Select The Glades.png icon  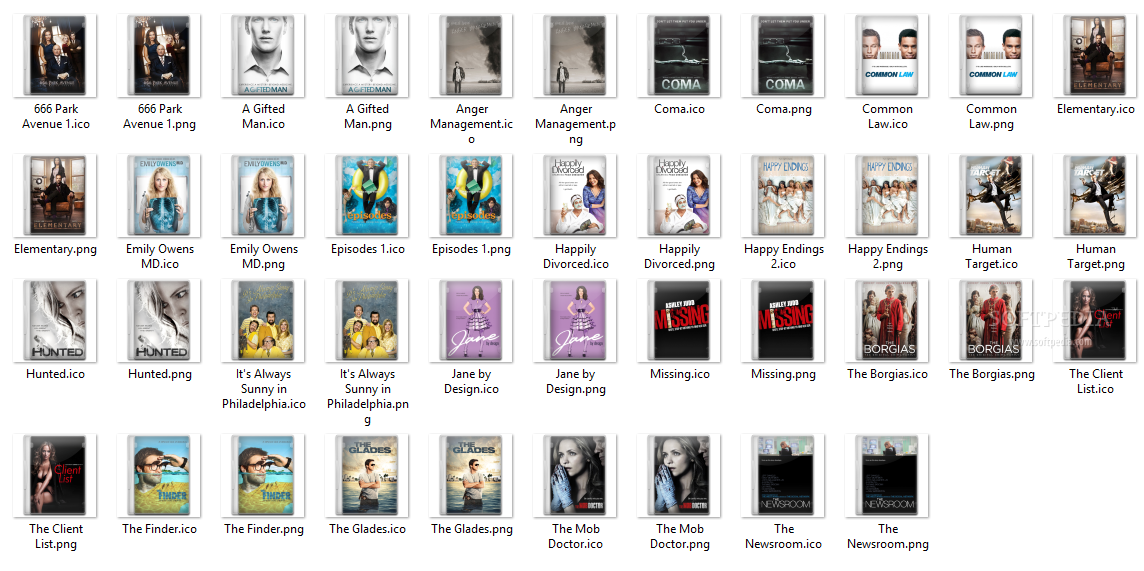(x=471, y=475)
